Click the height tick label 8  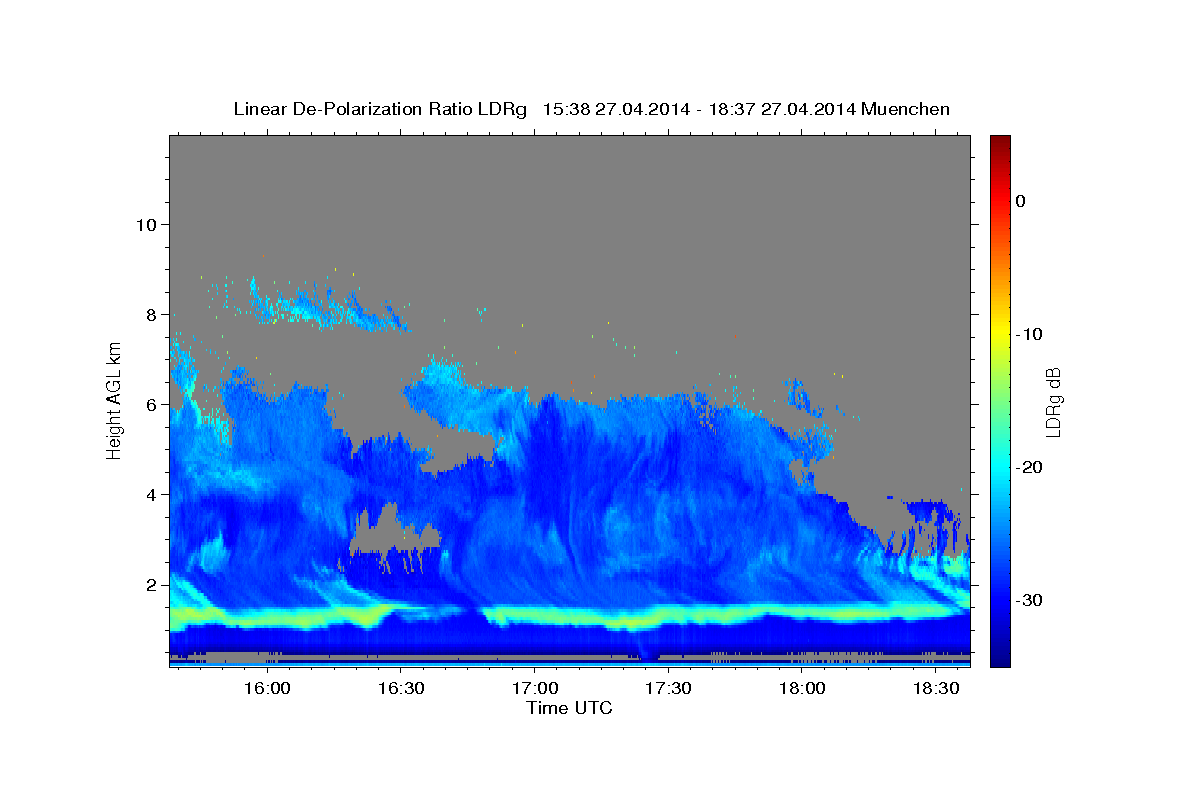[x=151, y=315]
